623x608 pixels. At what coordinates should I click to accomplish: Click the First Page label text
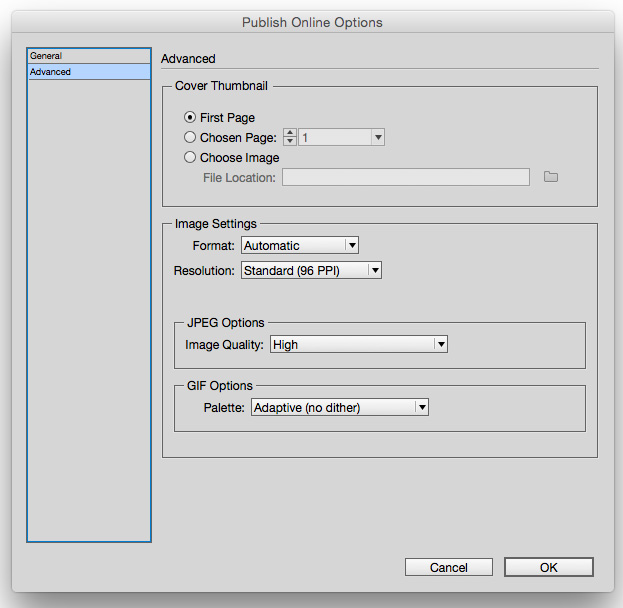(x=227, y=118)
